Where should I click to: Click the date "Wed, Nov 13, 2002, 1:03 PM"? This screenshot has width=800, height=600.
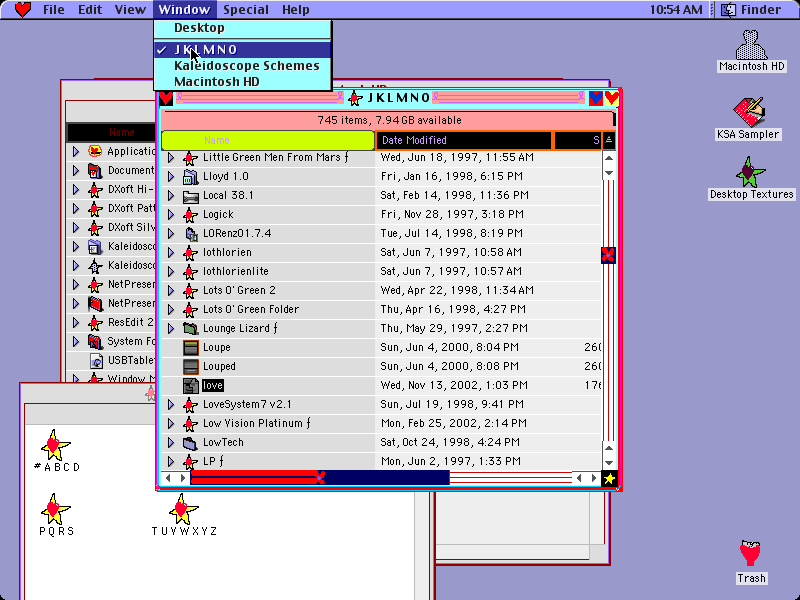click(454, 386)
